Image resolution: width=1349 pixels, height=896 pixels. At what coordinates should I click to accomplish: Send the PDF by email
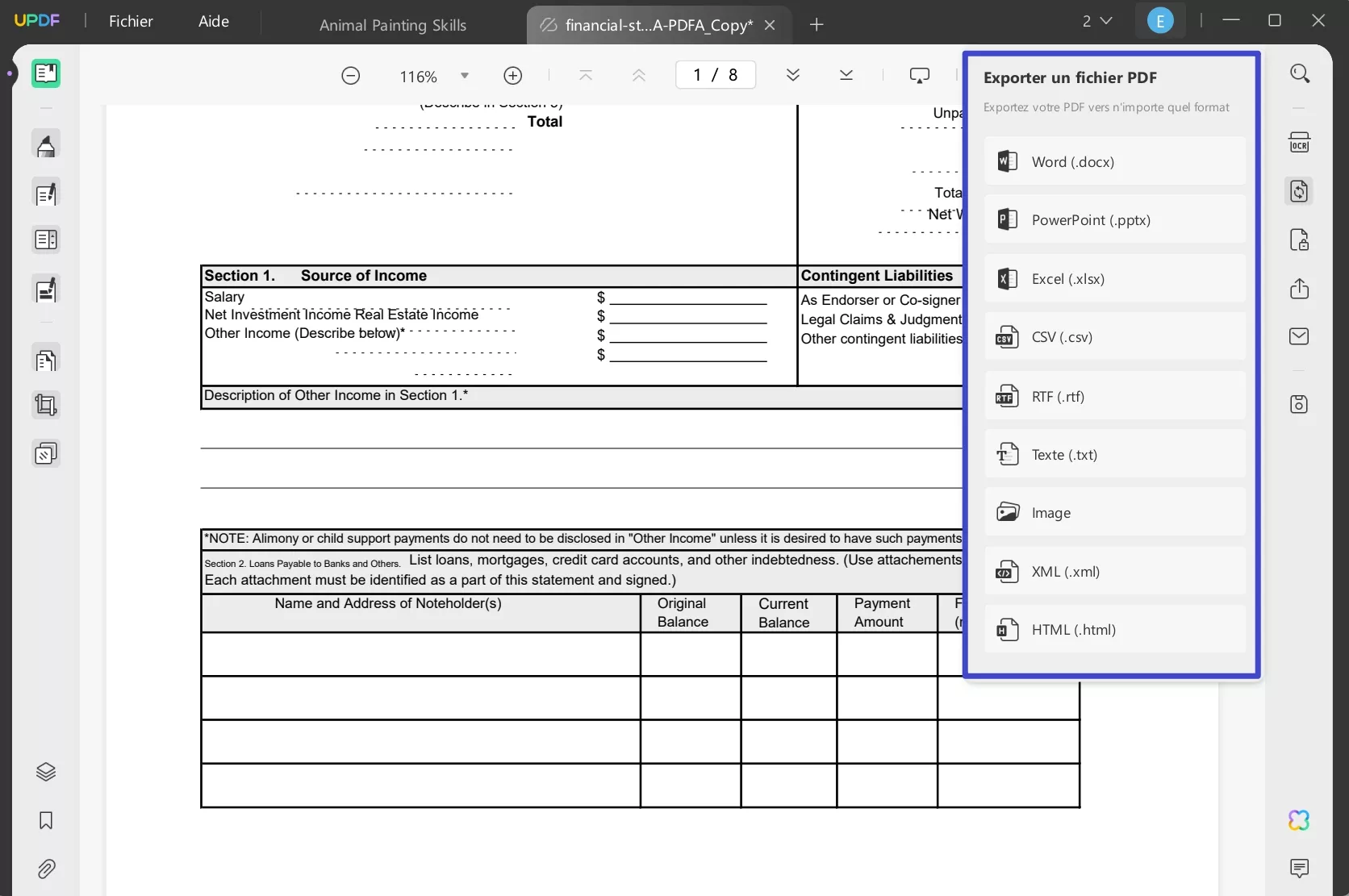[x=1300, y=336]
